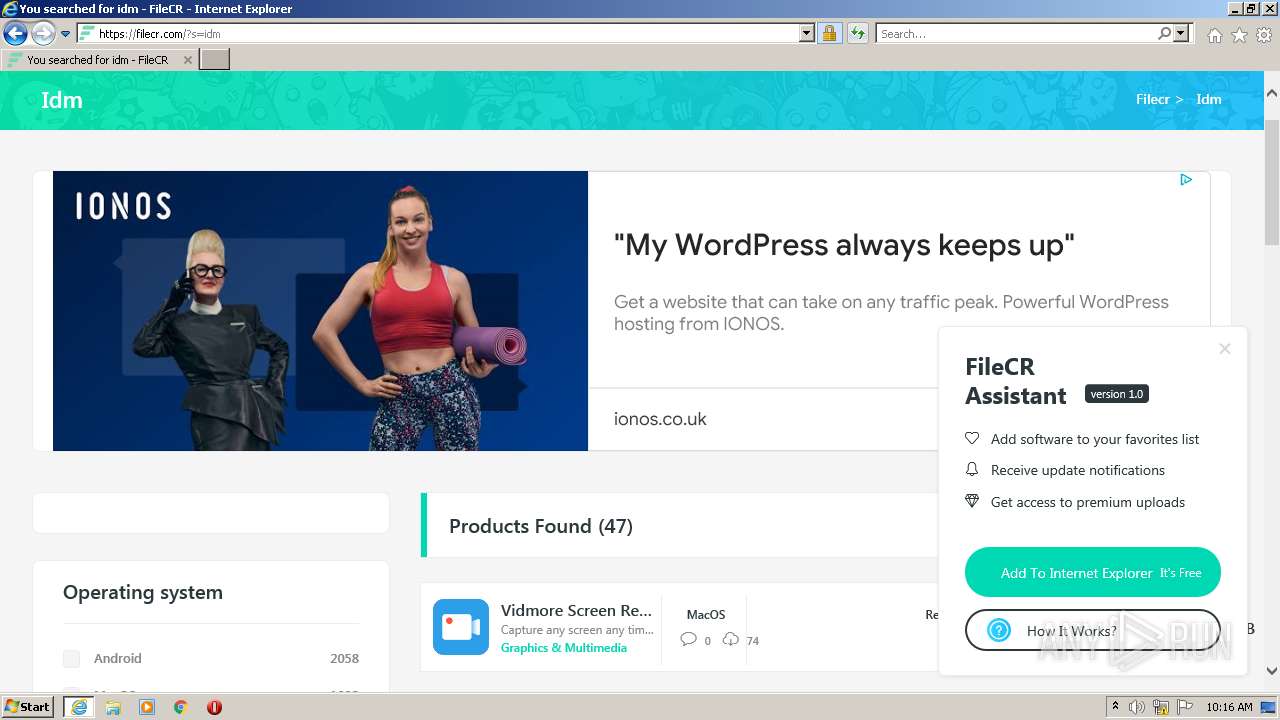Click the downloads icon showing 74

click(x=731, y=639)
